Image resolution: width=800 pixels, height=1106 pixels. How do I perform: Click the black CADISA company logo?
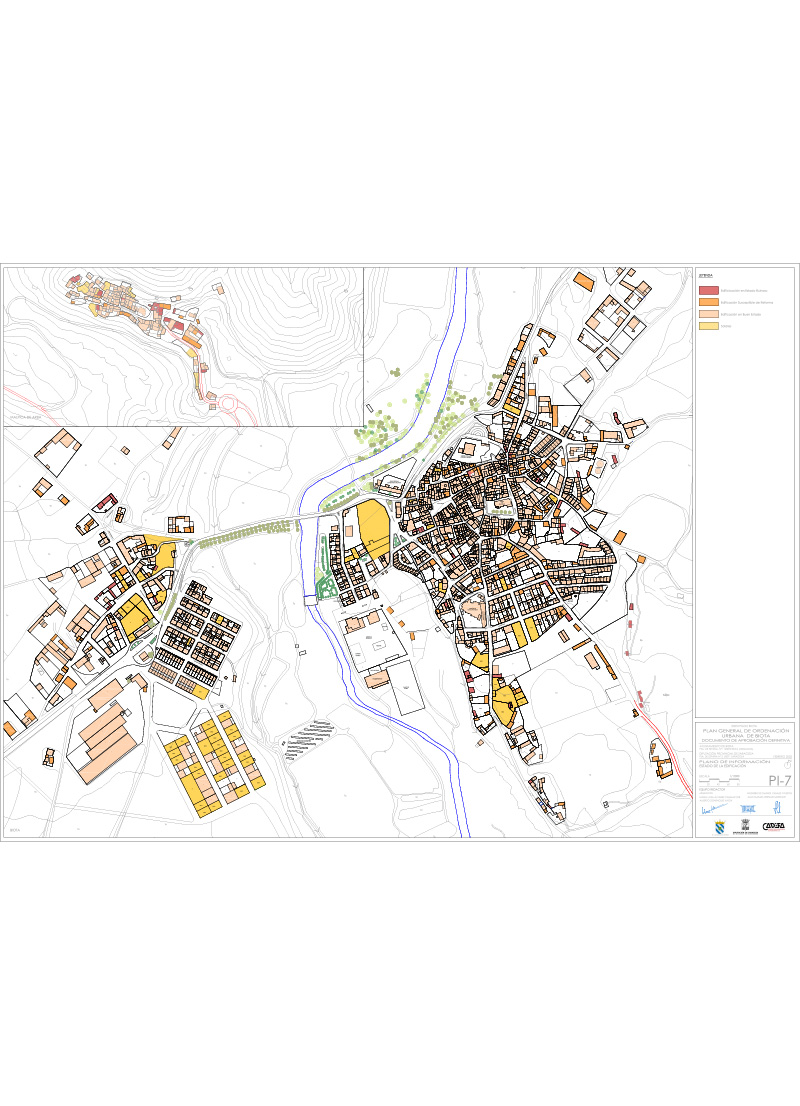773,826
